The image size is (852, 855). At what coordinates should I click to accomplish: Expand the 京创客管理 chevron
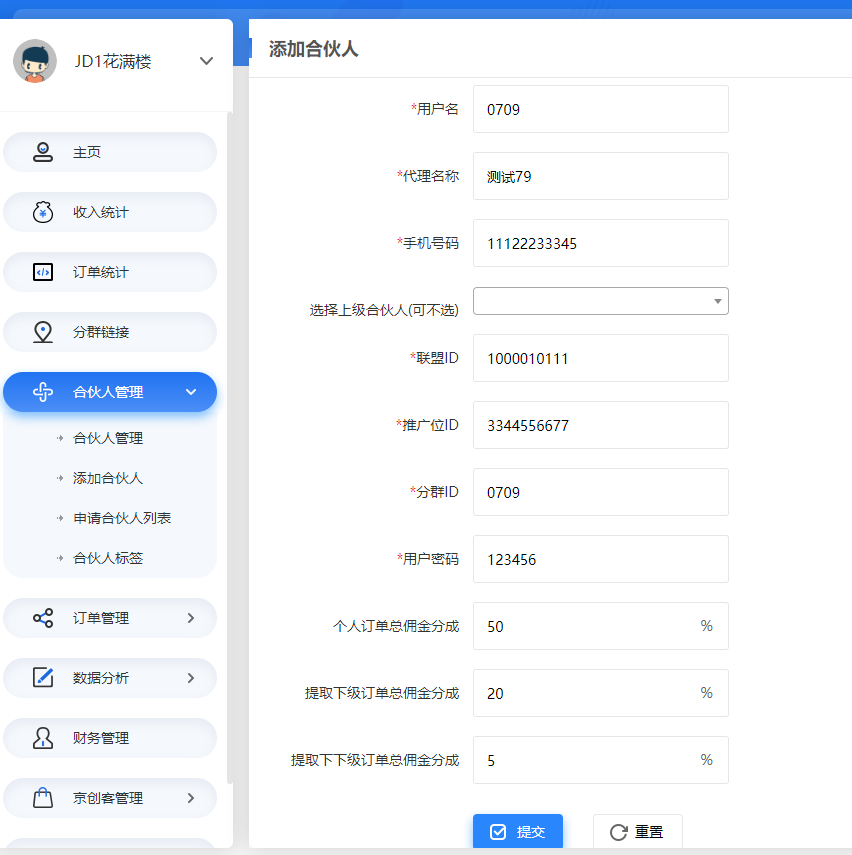[191, 798]
